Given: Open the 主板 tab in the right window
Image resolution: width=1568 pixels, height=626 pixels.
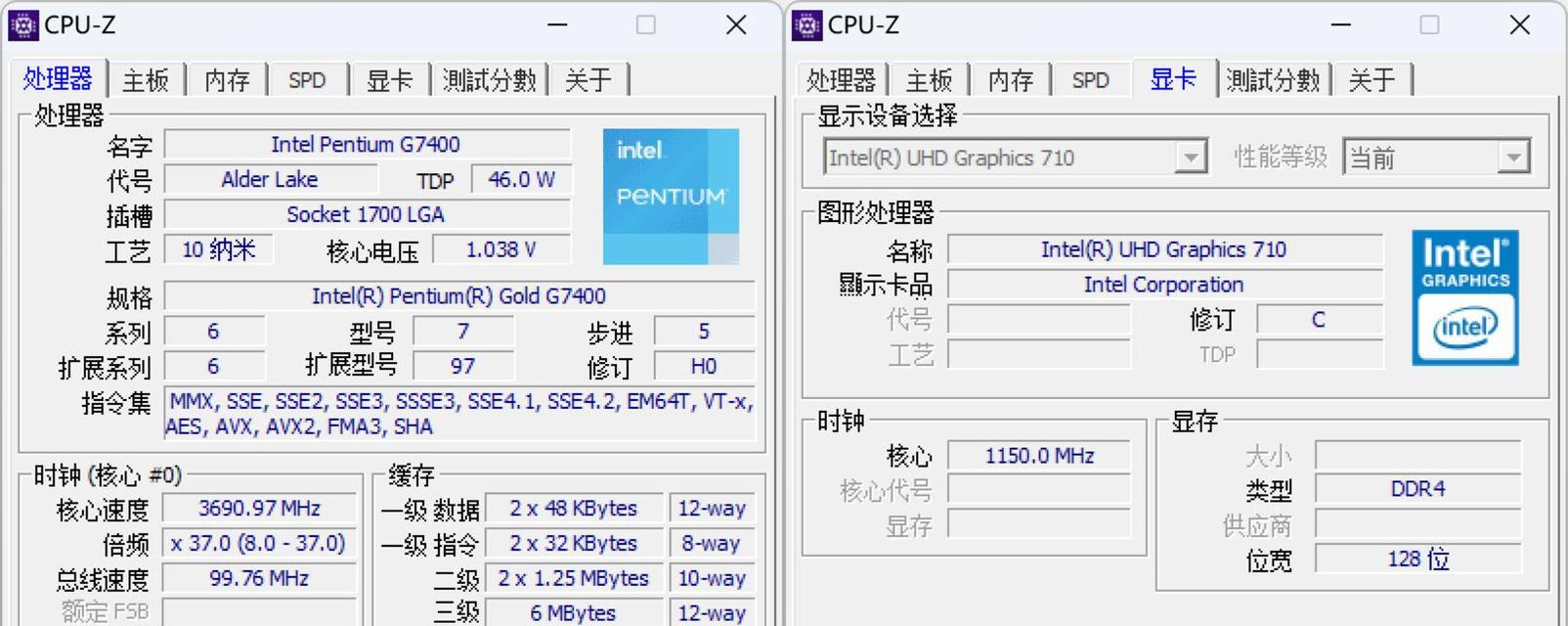Looking at the screenshot, I should click(929, 80).
